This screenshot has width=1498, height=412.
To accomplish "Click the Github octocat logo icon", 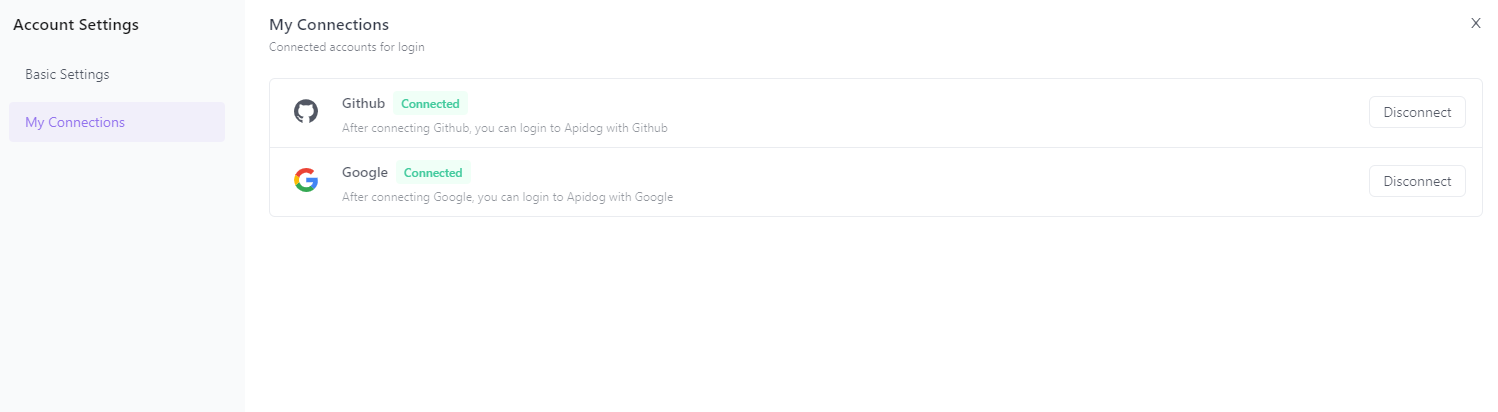I will point(305,112).
